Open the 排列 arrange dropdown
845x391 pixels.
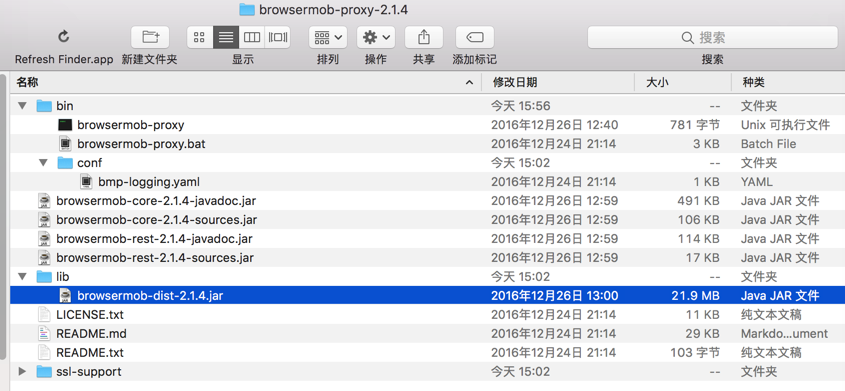click(x=328, y=37)
